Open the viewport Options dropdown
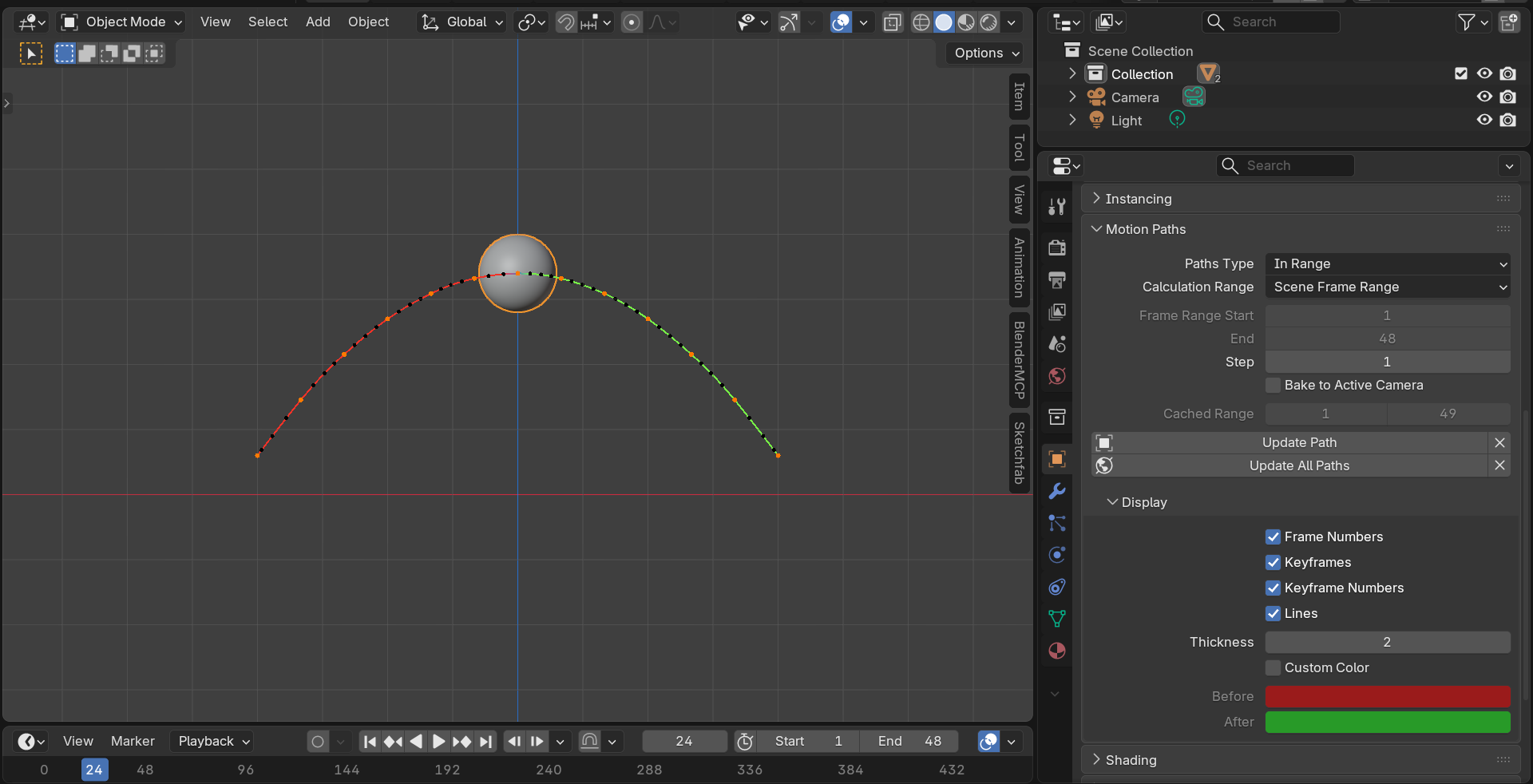The width and height of the screenshot is (1533, 784). pos(987,53)
